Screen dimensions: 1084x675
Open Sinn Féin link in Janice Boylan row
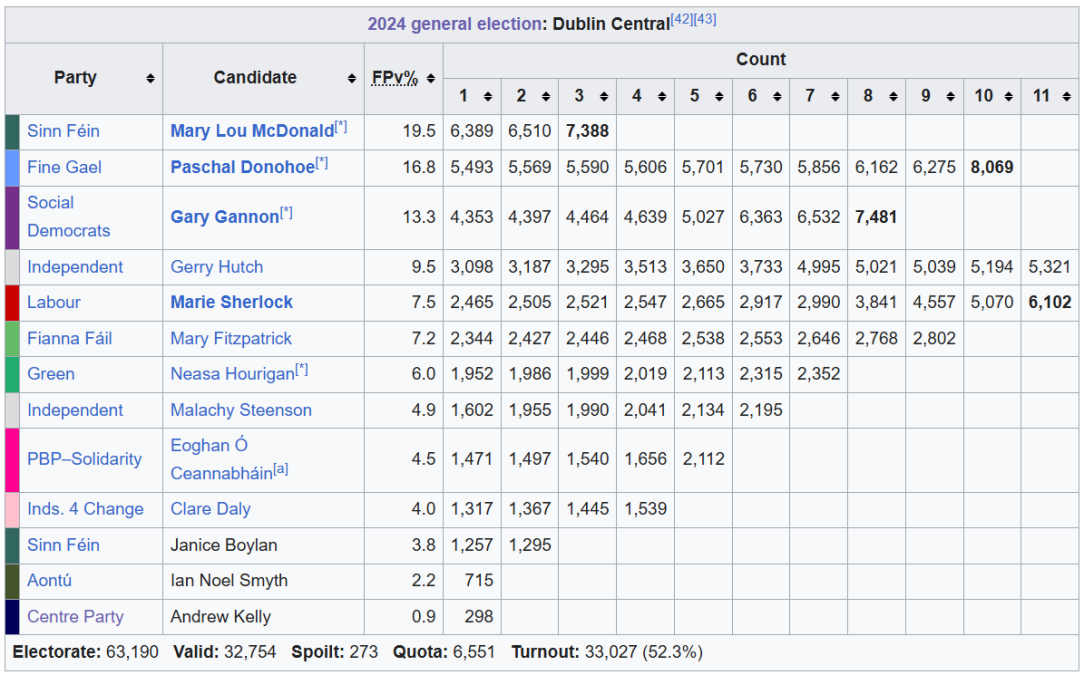pyautogui.click(x=64, y=545)
